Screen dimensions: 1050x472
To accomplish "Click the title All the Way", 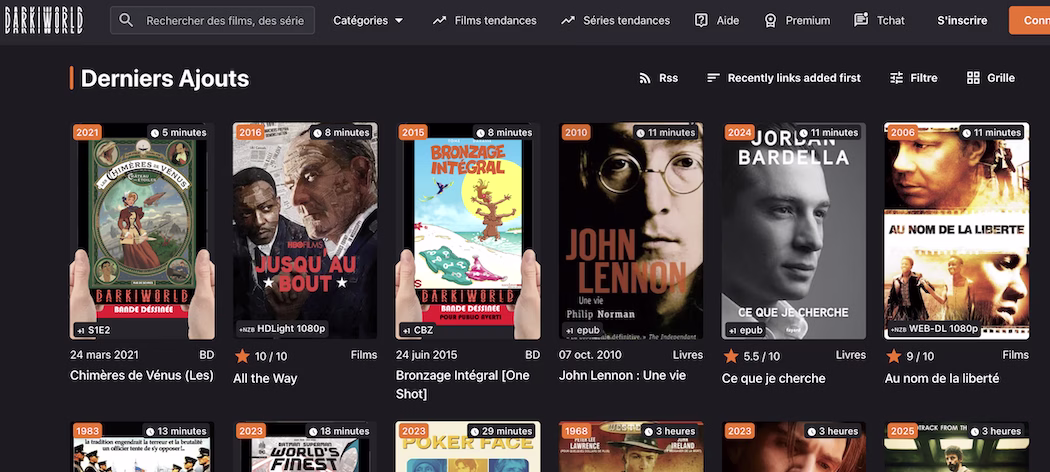I will [x=265, y=379].
